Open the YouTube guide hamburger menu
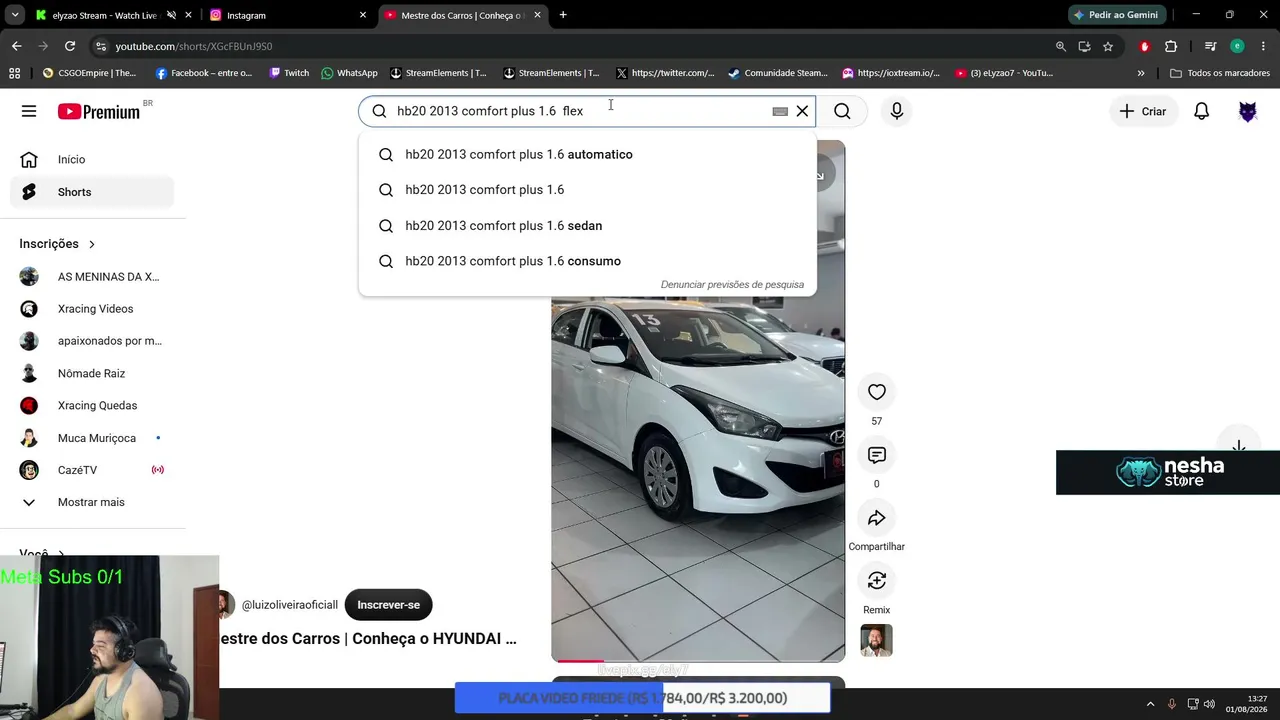Viewport: 1280px width, 720px height. point(29,111)
